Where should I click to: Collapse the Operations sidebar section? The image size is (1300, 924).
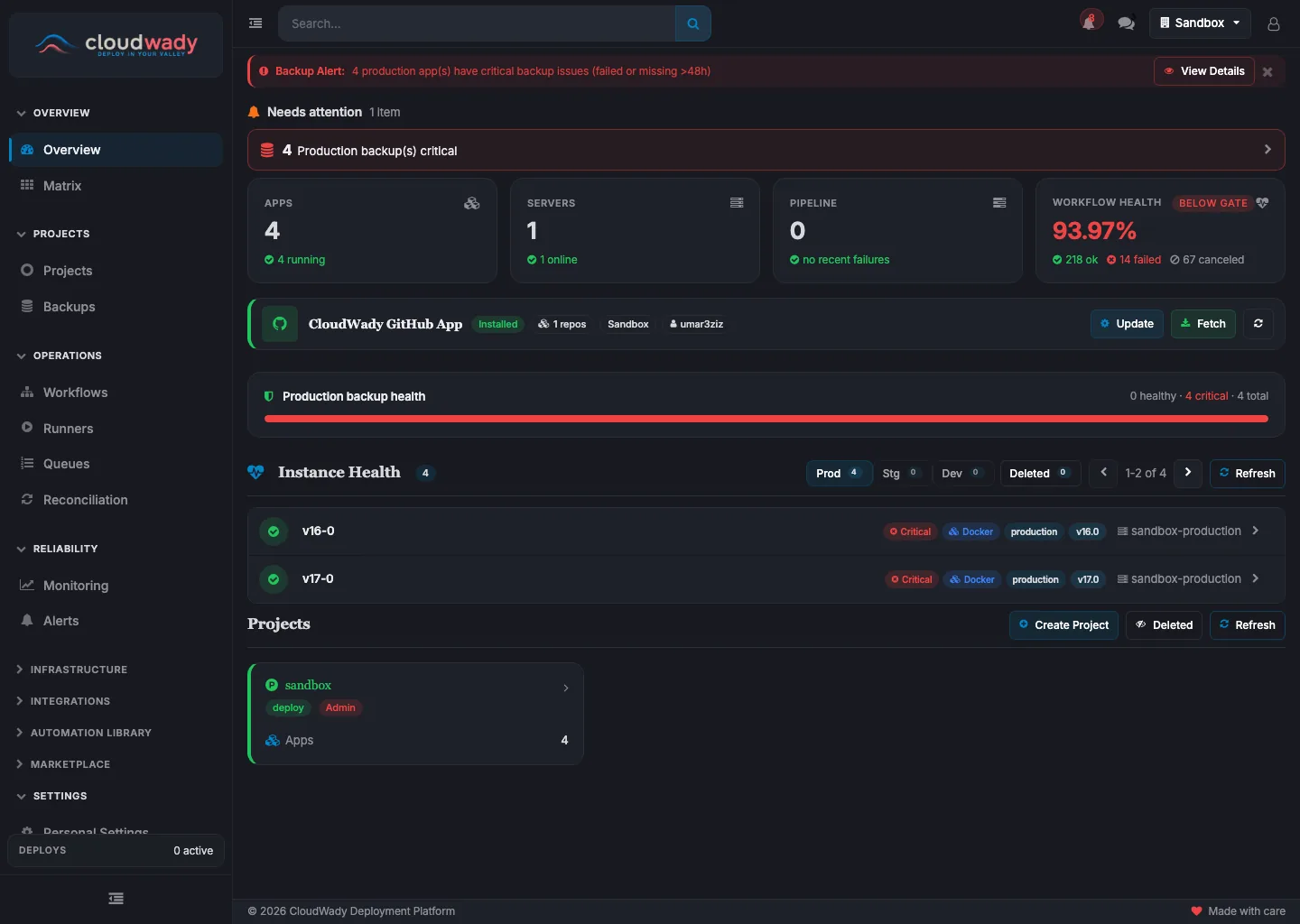coord(60,356)
